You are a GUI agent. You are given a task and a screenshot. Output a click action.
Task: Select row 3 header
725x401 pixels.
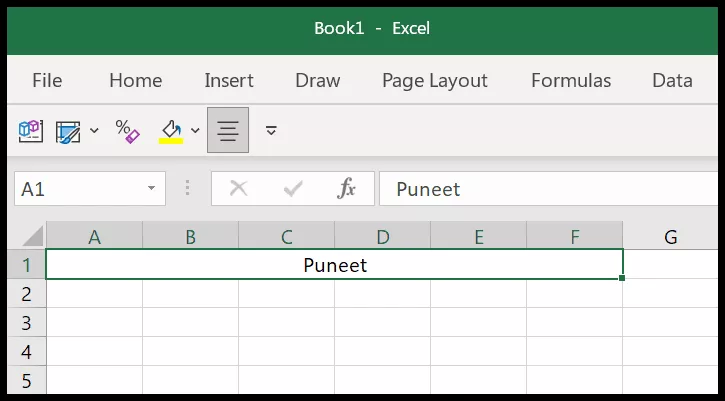[26, 322]
